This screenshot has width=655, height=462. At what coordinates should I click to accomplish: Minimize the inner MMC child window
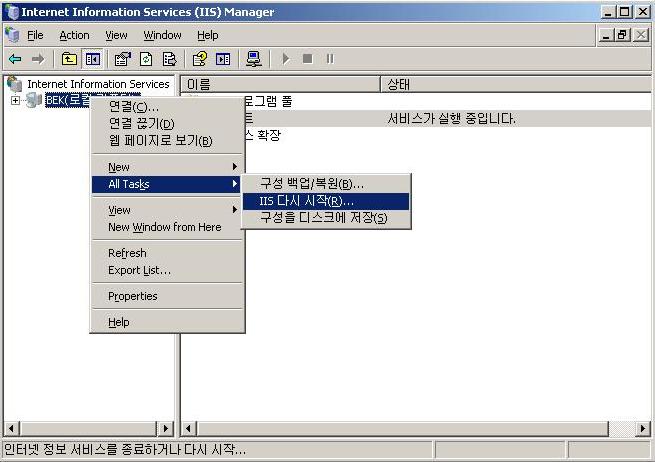pos(606,35)
